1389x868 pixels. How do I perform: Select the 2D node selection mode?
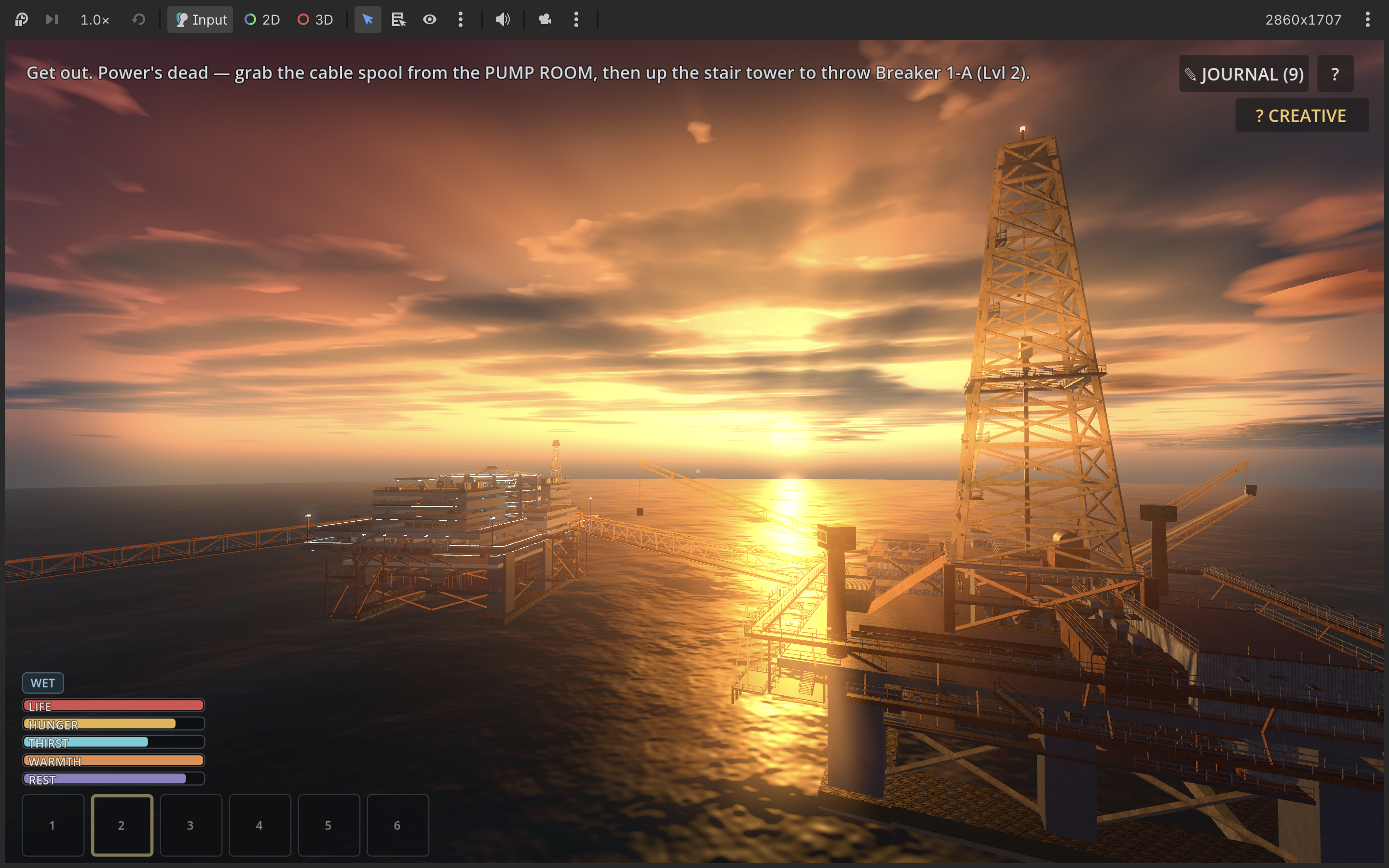point(262,19)
